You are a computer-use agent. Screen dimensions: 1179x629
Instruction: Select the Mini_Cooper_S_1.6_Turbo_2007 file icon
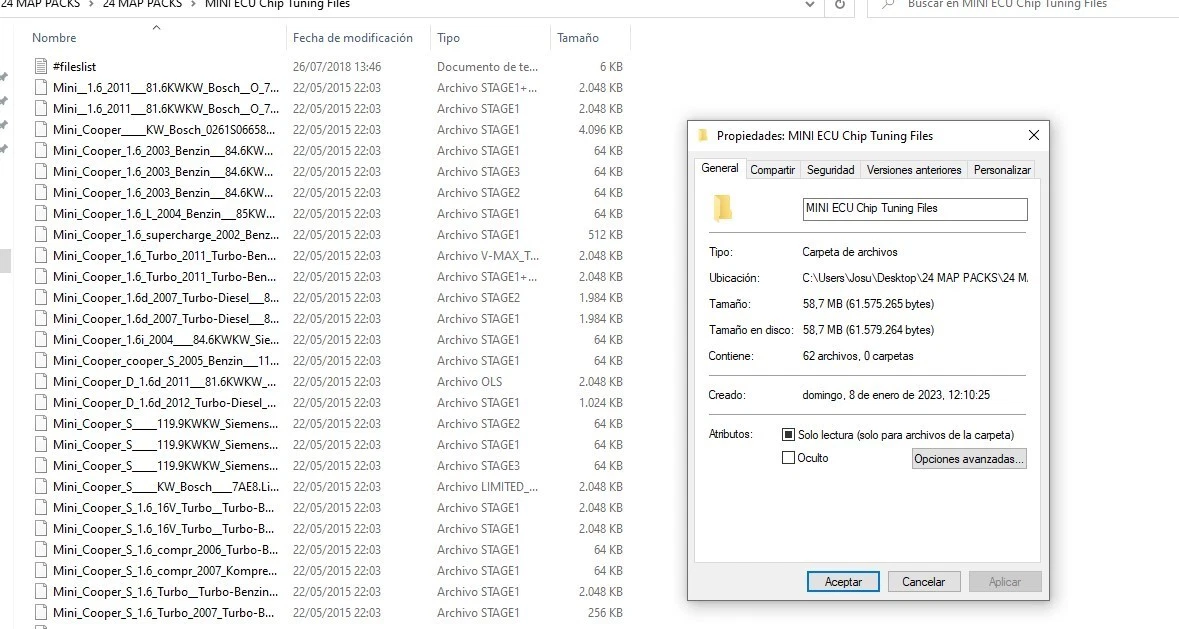click(x=41, y=613)
